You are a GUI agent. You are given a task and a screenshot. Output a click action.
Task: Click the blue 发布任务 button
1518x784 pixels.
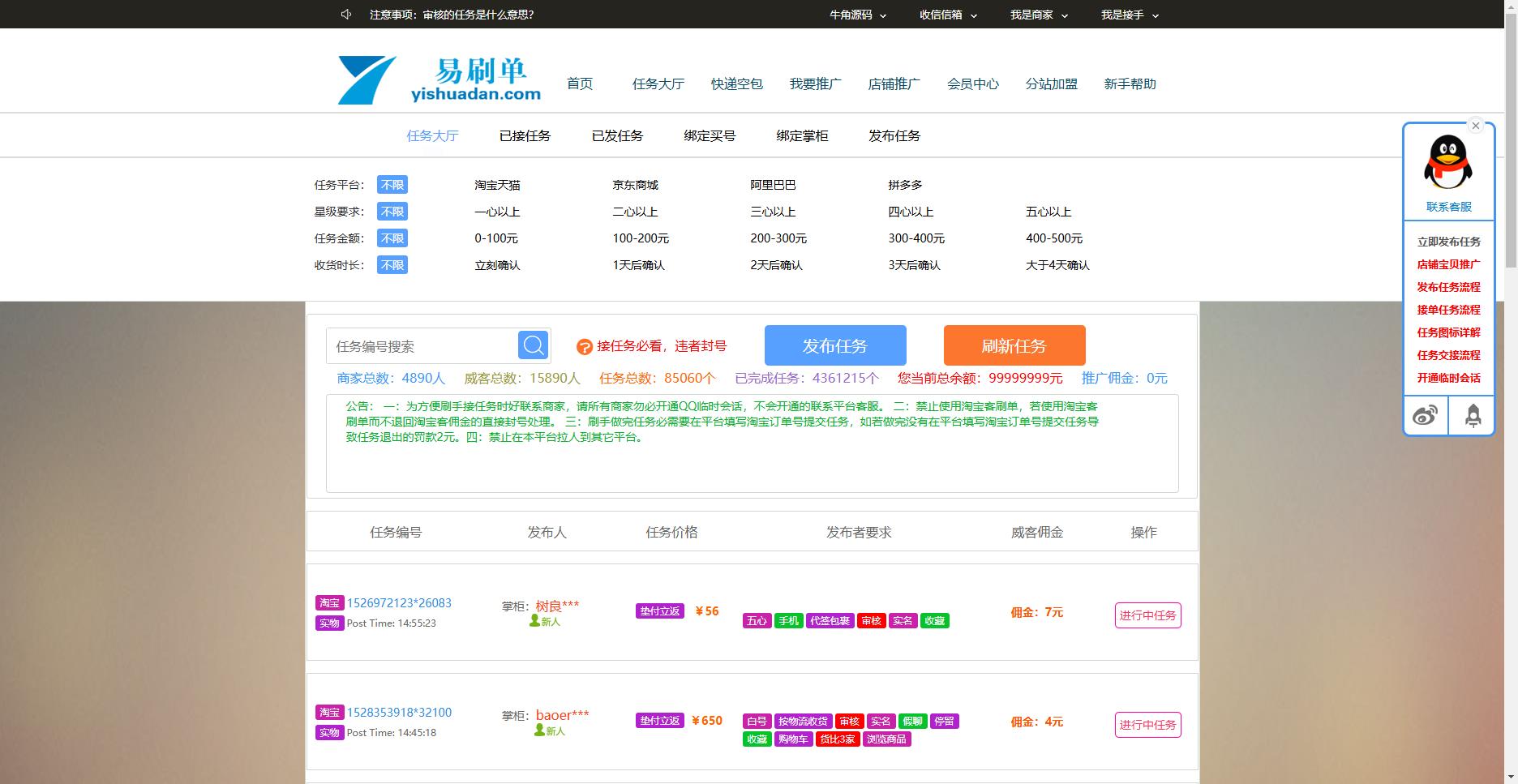point(835,345)
